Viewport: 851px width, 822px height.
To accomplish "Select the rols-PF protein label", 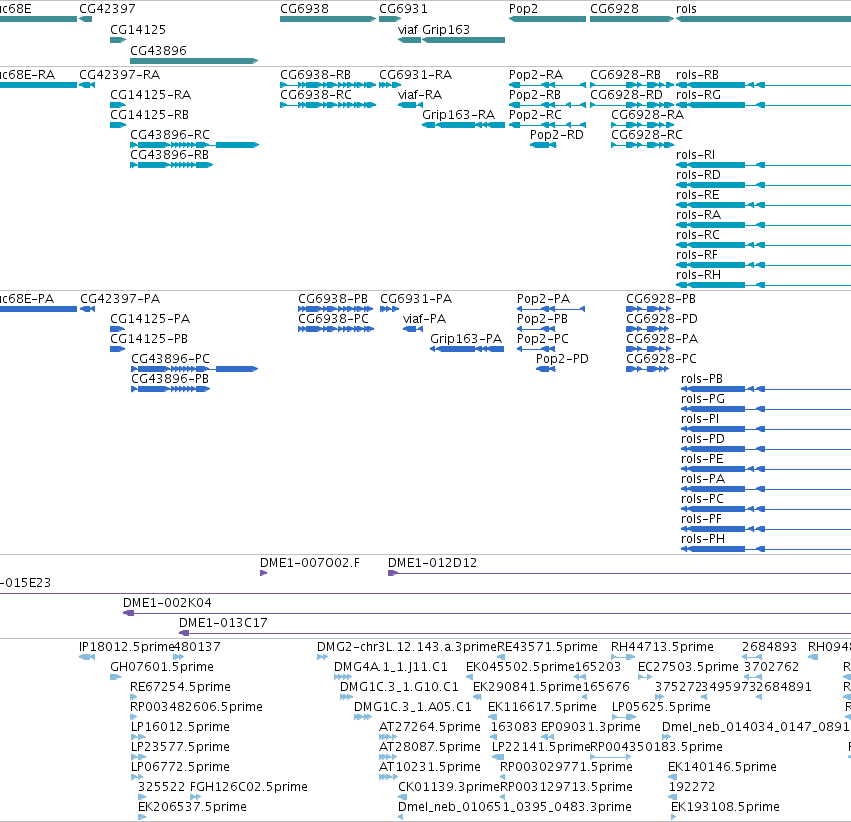I will (701, 519).
